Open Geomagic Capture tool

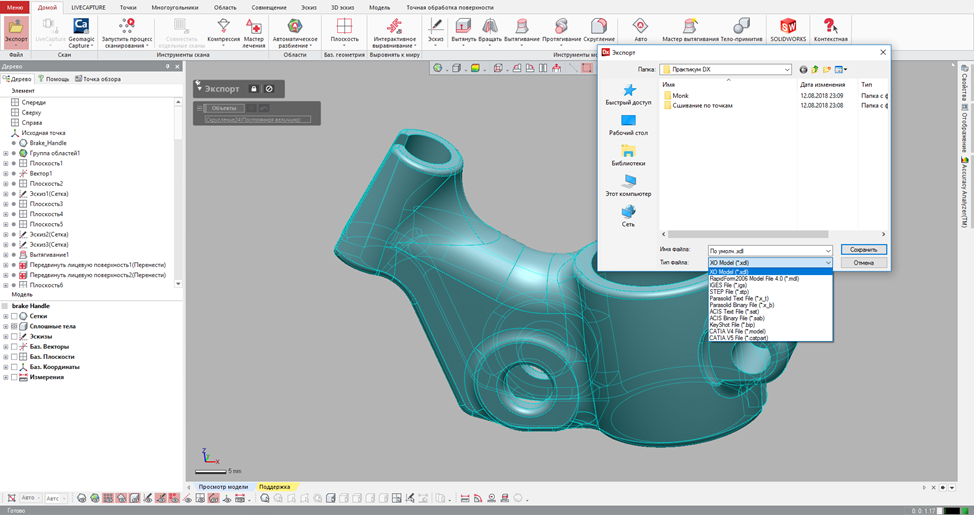[81, 32]
